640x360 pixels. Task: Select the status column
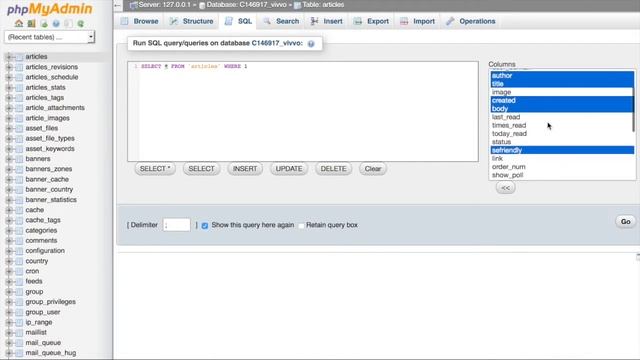coord(561,142)
